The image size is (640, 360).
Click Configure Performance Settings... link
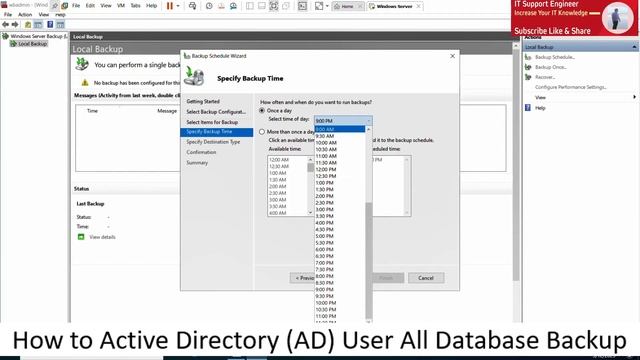[x=571, y=87]
